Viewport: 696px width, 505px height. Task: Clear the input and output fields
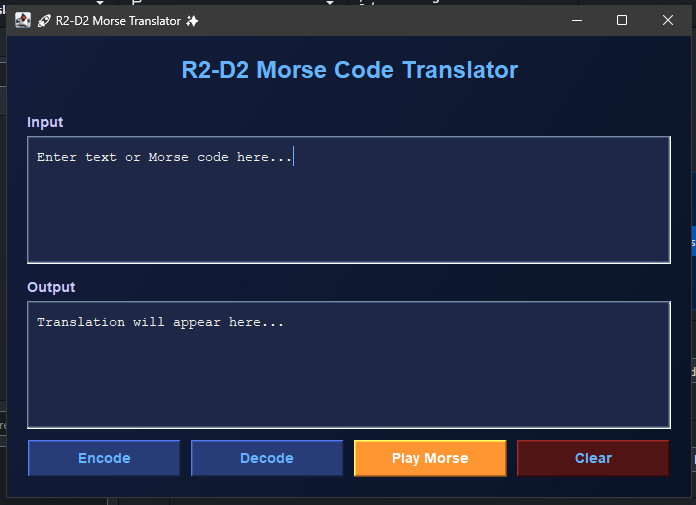[593, 458]
